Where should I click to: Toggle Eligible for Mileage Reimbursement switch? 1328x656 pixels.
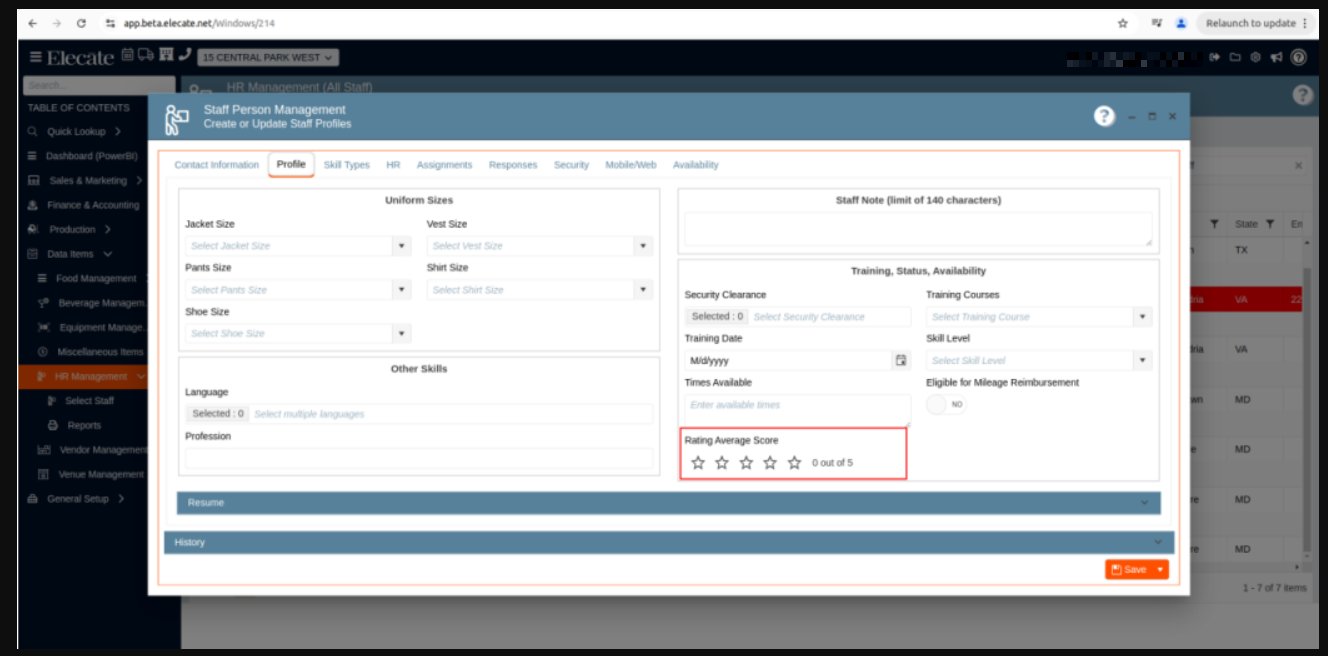tap(945, 404)
